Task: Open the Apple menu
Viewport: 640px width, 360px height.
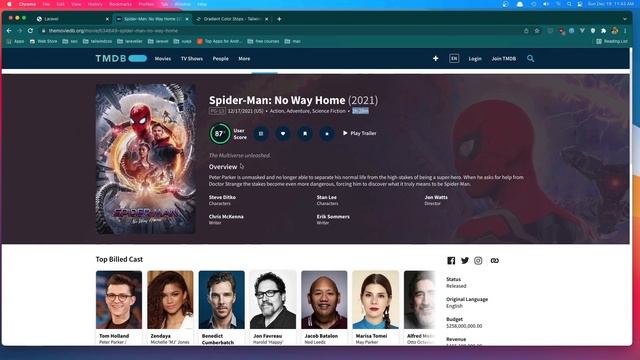Action: coord(9,4)
